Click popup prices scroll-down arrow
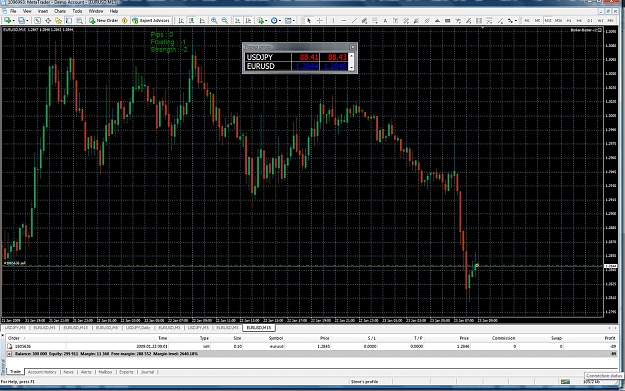Screen dimensions: 625x391 352,68
